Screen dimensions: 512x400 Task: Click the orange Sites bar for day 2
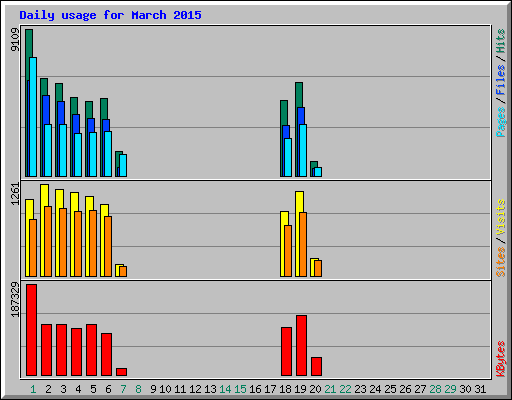pyautogui.click(x=48, y=241)
